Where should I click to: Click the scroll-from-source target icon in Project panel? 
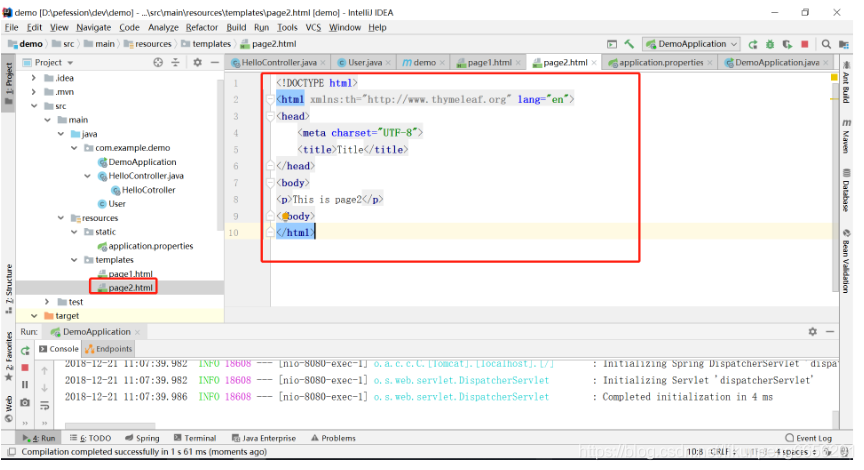pyautogui.click(x=158, y=62)
